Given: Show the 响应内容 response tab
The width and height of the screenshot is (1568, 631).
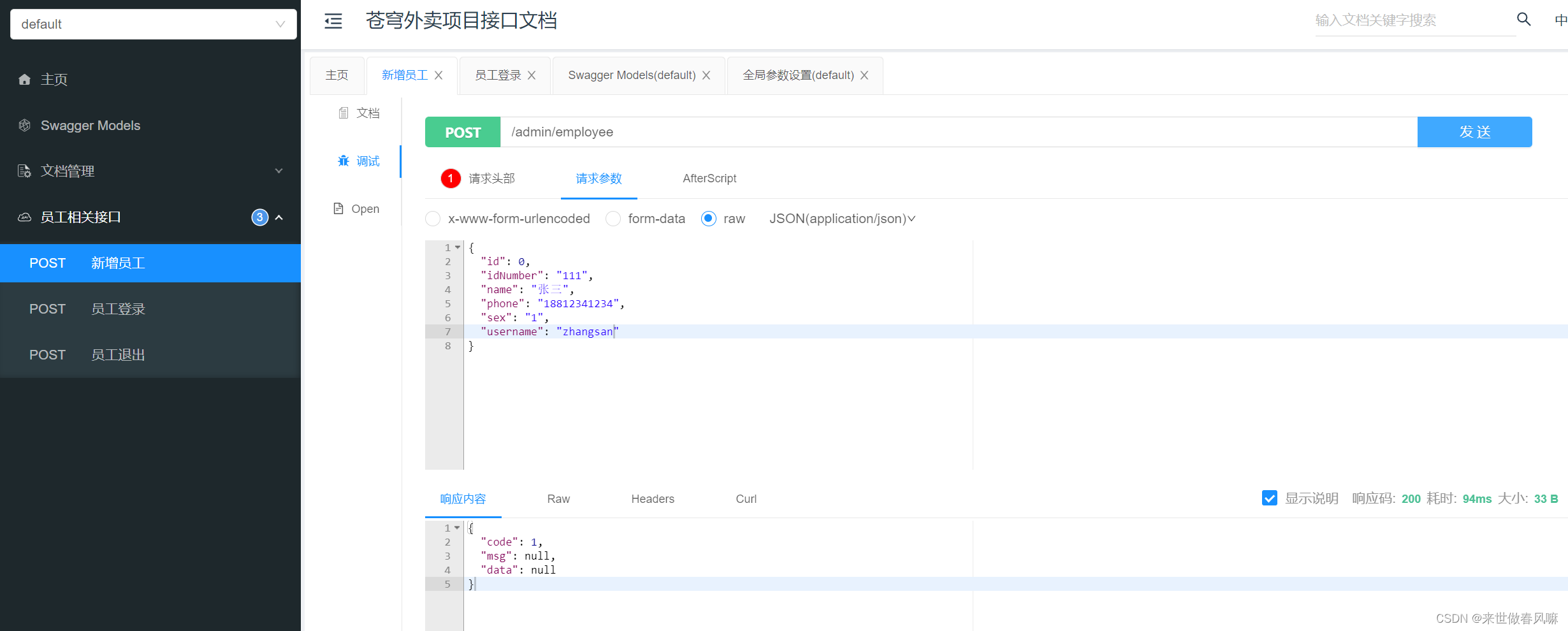Looking at the screenshot, I should tap(463, 499).
